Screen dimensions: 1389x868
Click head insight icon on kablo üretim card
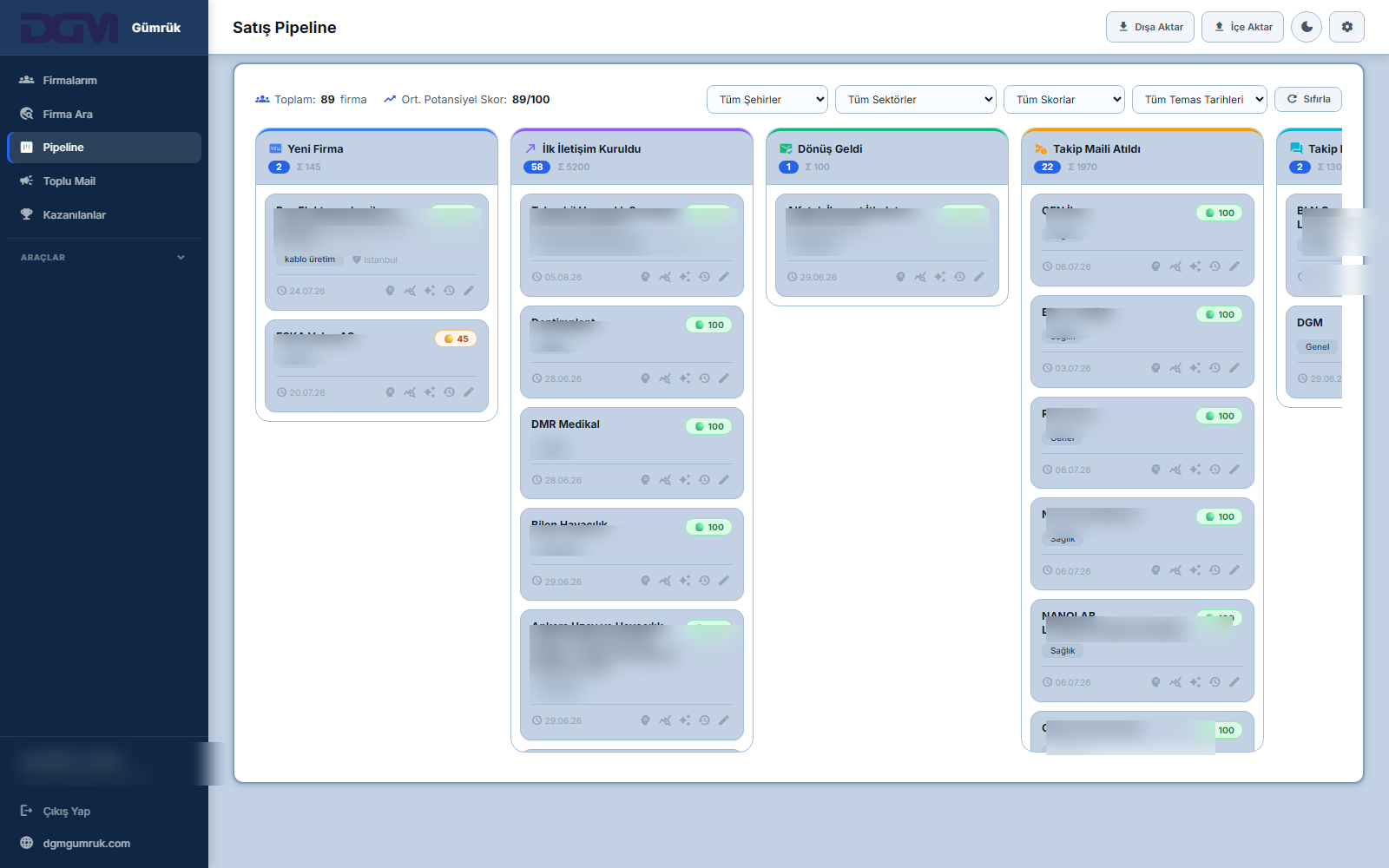click(390, 291)
